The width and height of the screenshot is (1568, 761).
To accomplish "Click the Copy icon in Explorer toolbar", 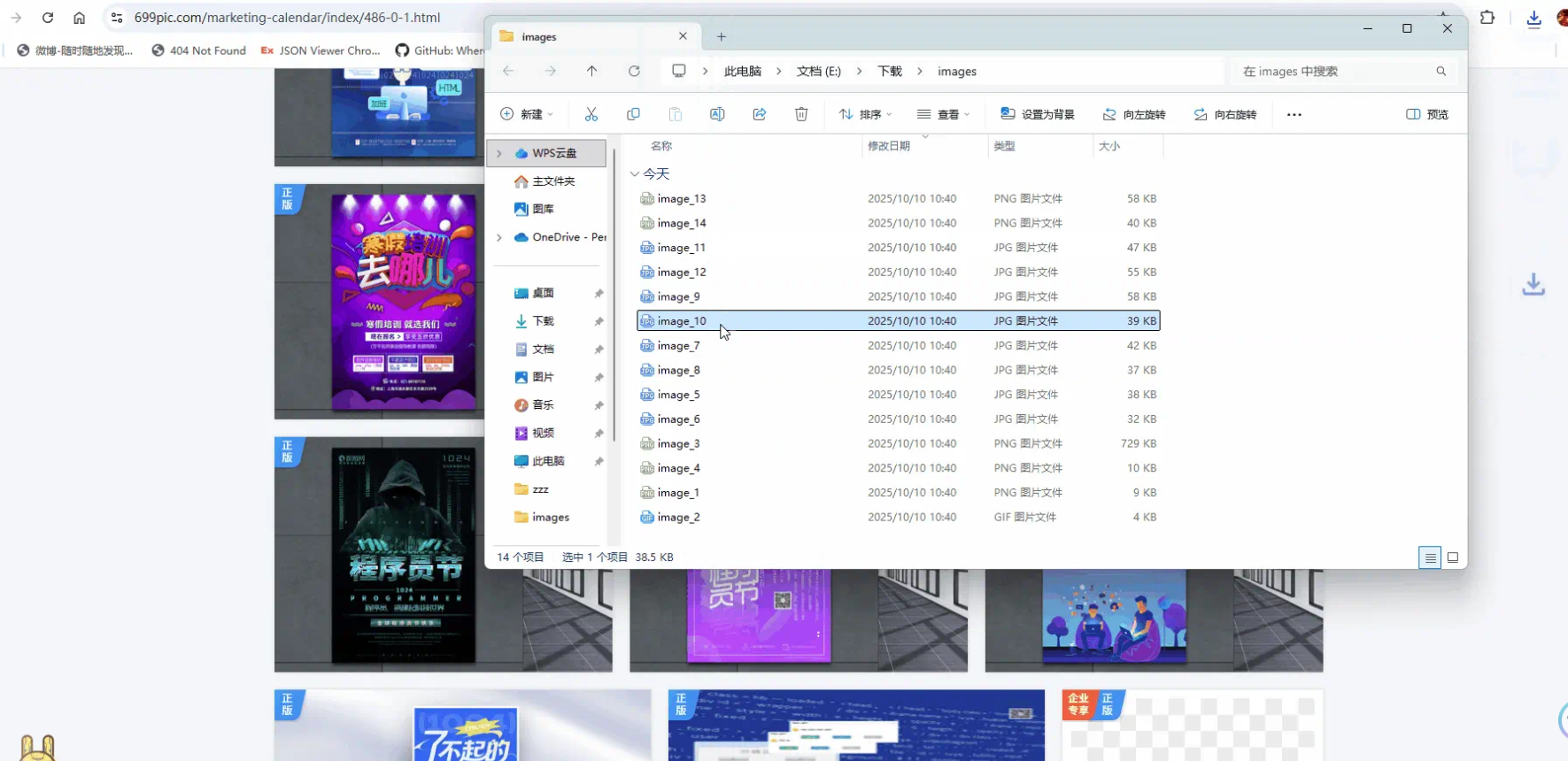I will pyautogui.click(x=633, y=114).
